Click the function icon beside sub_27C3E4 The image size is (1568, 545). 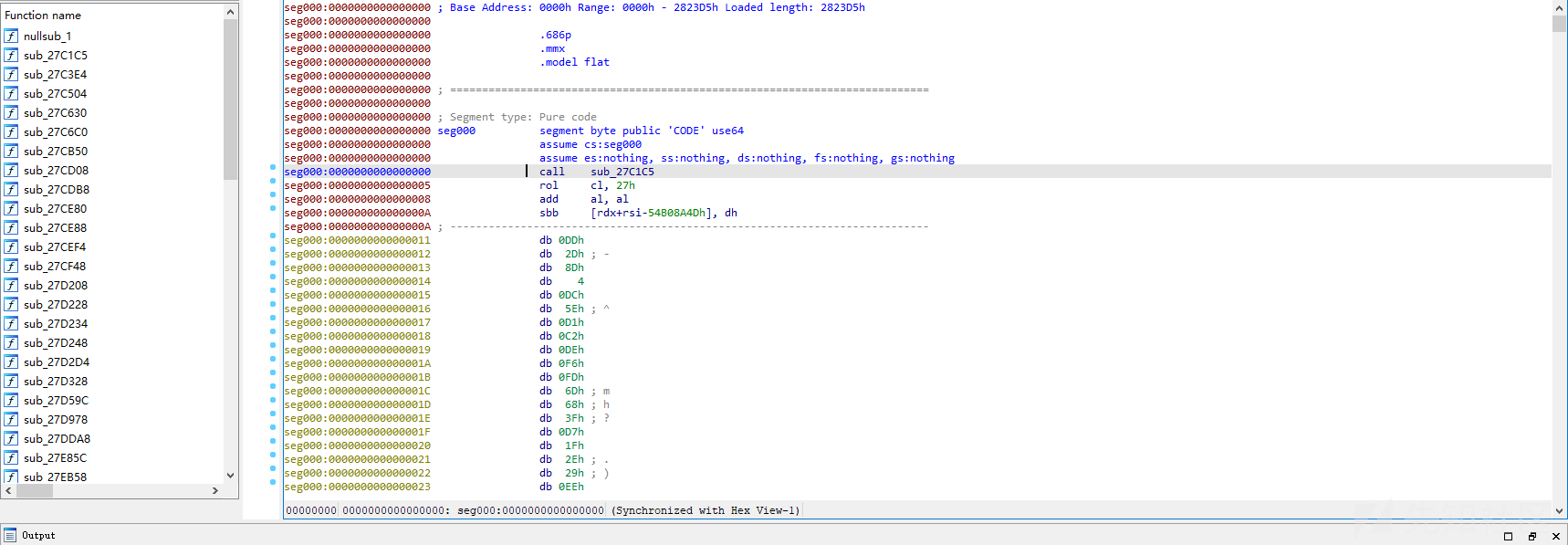click(x=11, y=74)
